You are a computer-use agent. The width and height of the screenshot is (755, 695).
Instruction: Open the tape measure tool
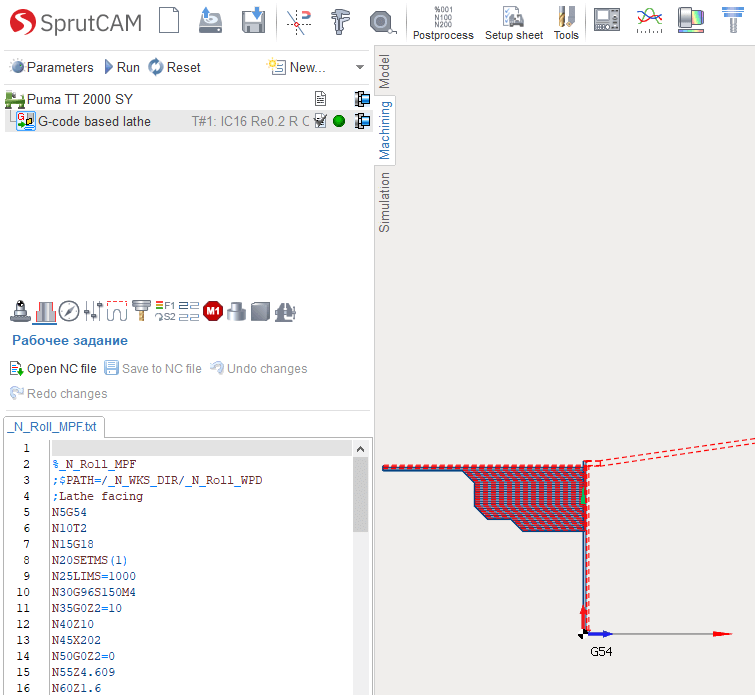[382, 22]
